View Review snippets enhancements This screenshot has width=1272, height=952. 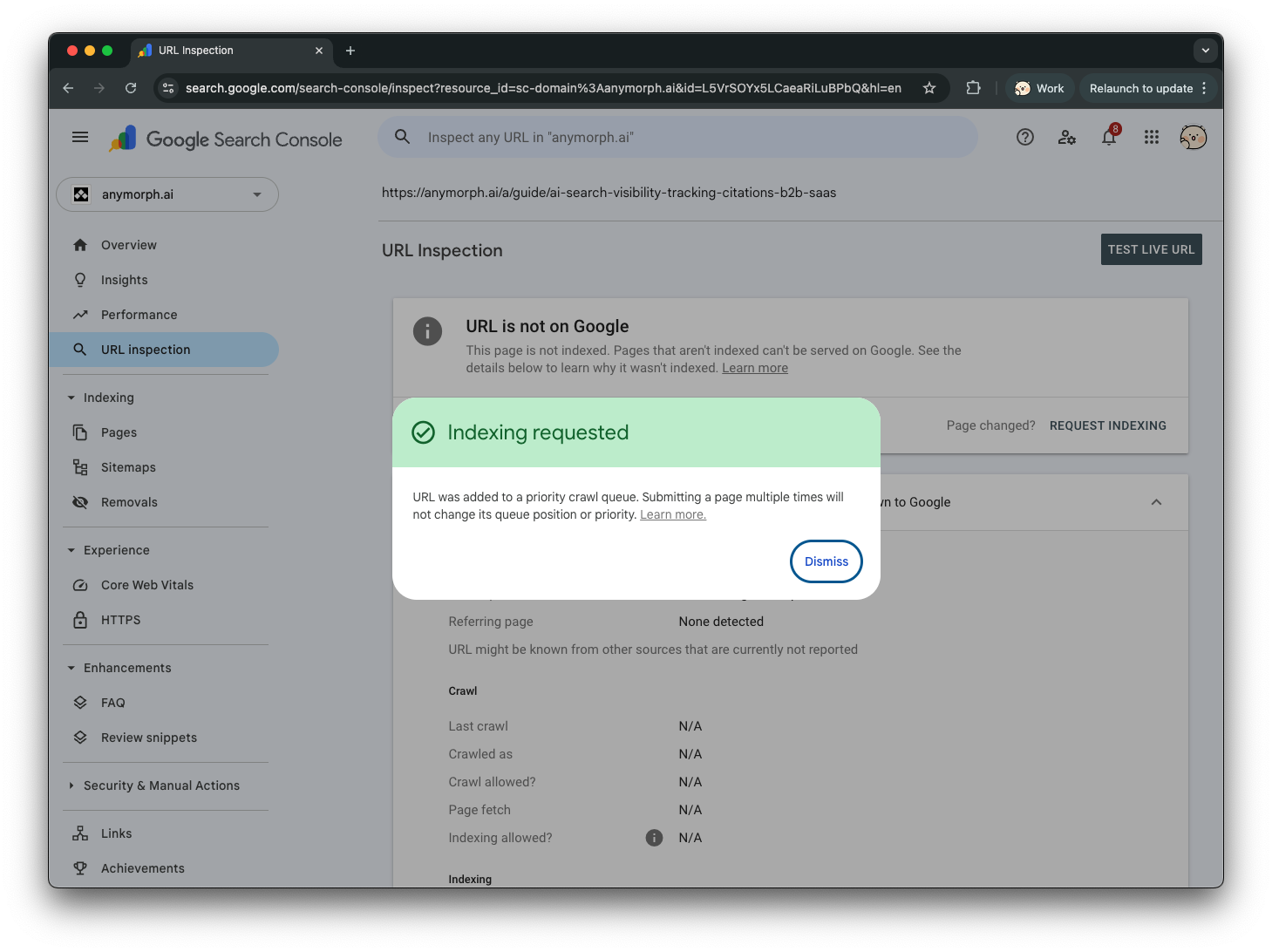(148, 737)
